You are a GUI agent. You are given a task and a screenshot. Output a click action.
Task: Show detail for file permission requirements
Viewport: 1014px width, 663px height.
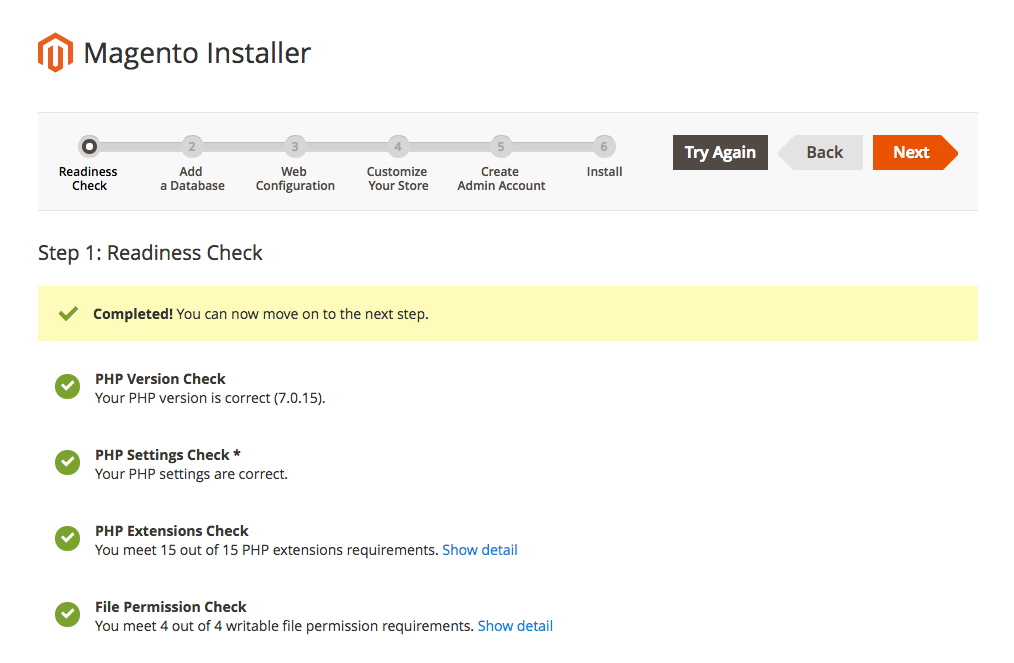tap(515, 626)
